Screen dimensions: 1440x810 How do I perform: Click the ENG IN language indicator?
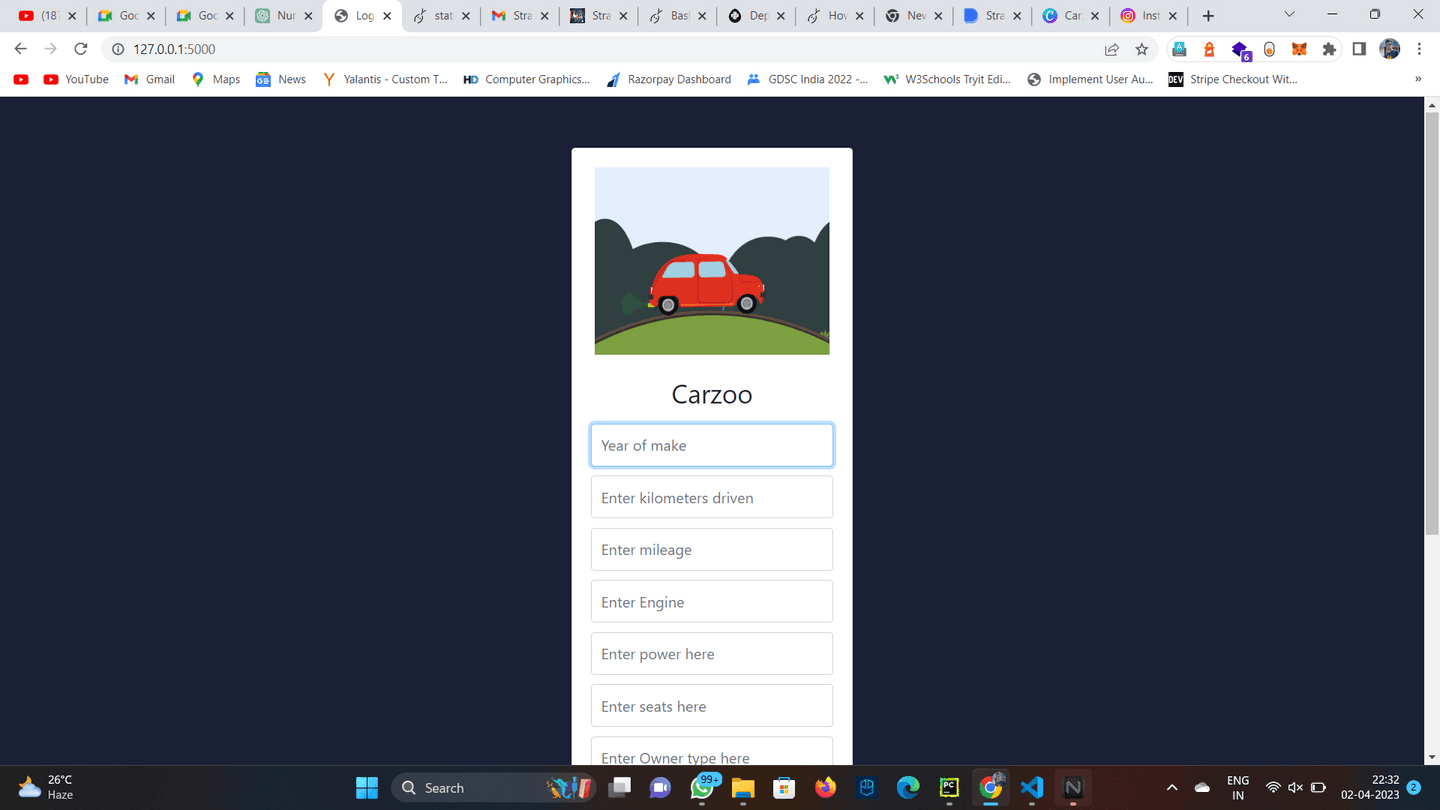1237,788
